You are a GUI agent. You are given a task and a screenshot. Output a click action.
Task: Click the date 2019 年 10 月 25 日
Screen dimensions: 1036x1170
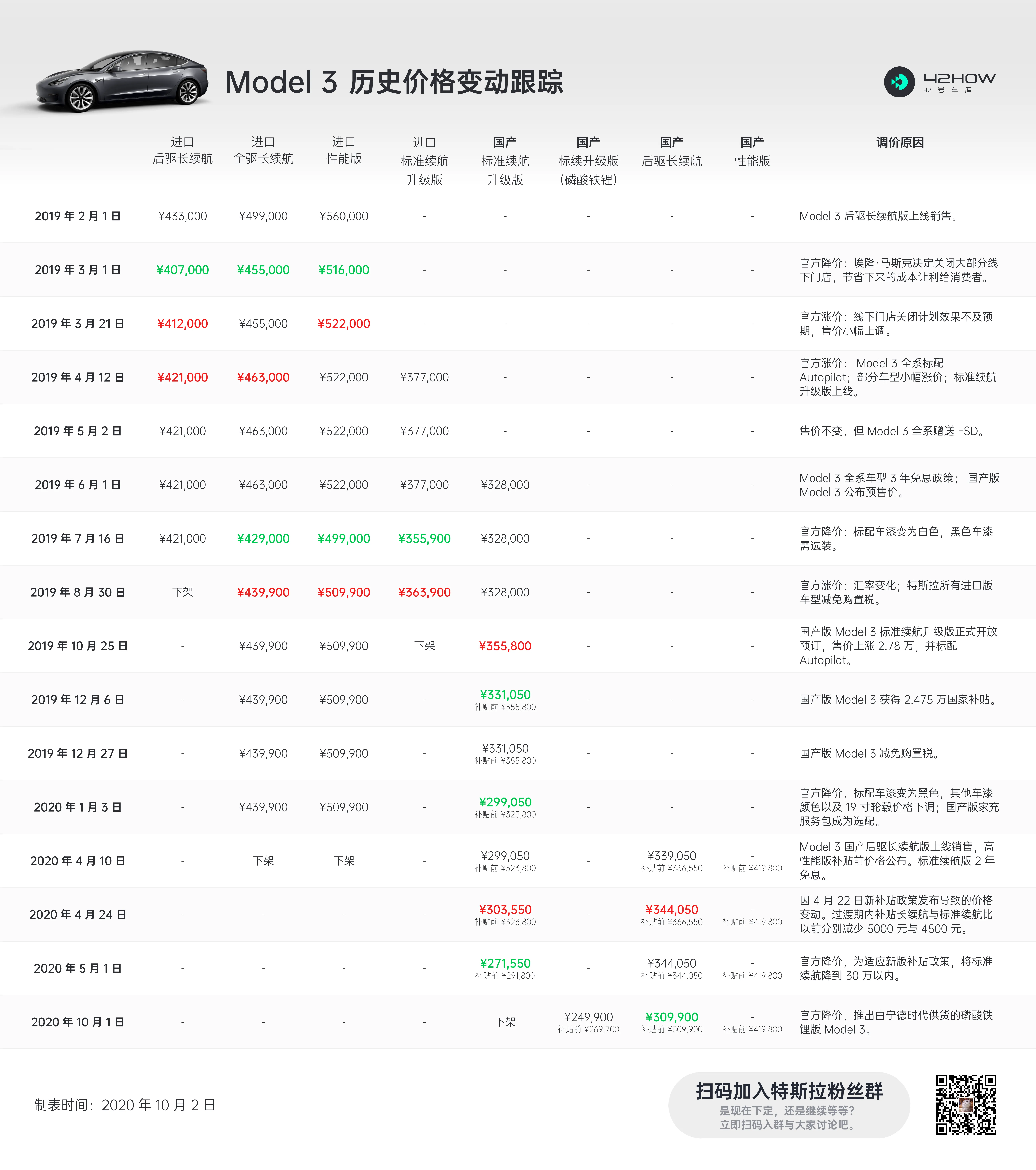point(78,646)
